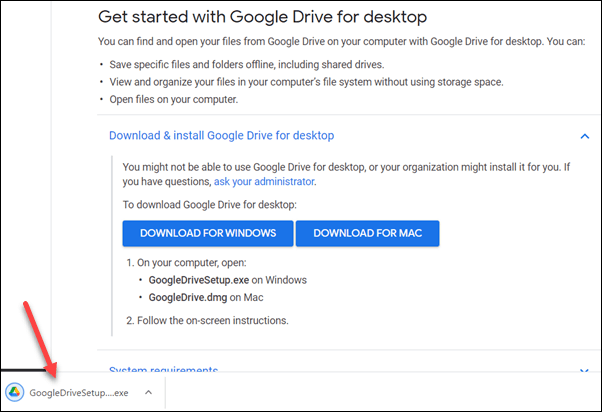602x412 pixels.
Task: Click the 'Get started with Google Drive for desktop' heading
Action: coord(263,17)
